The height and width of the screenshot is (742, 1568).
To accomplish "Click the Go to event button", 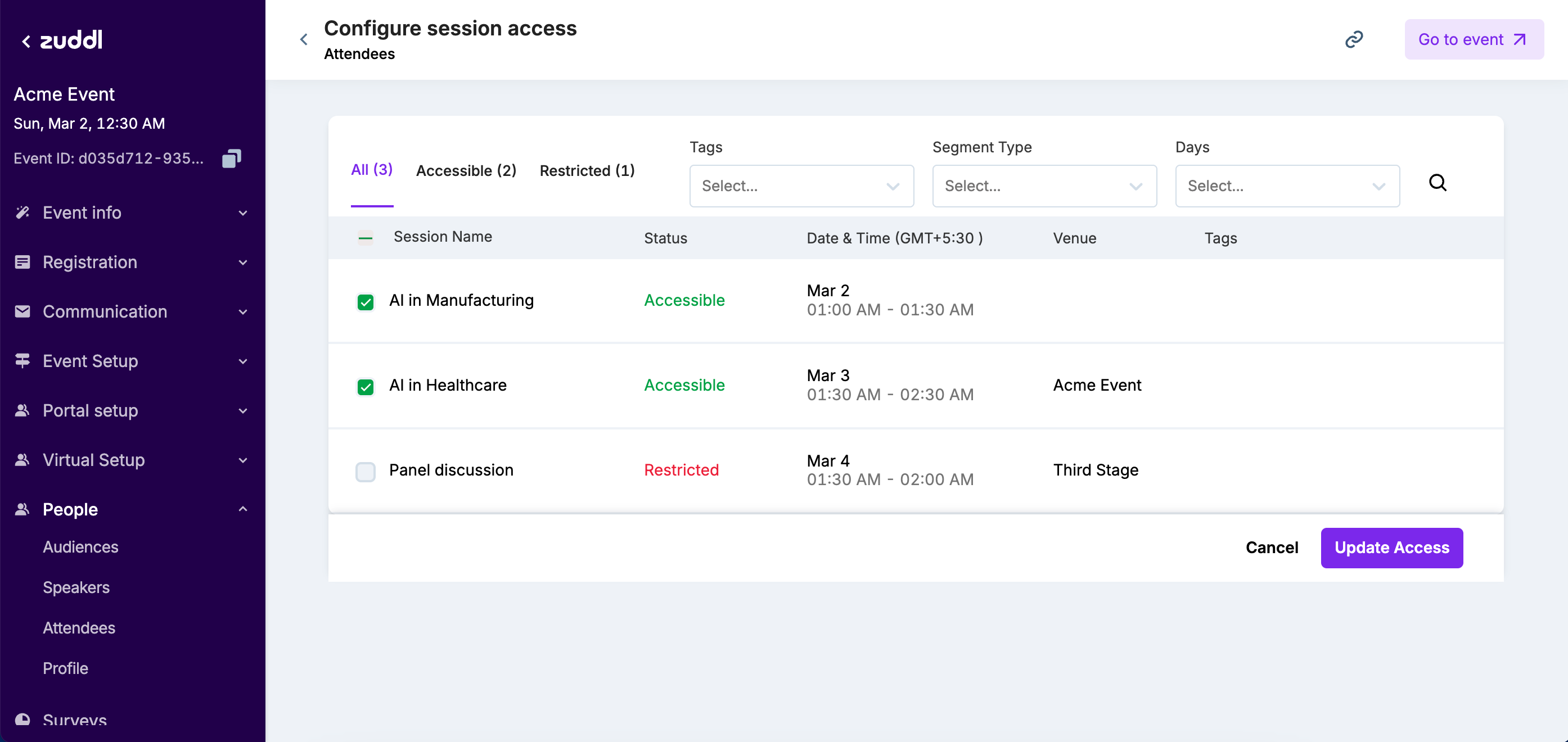I will tap(1473, 39).
